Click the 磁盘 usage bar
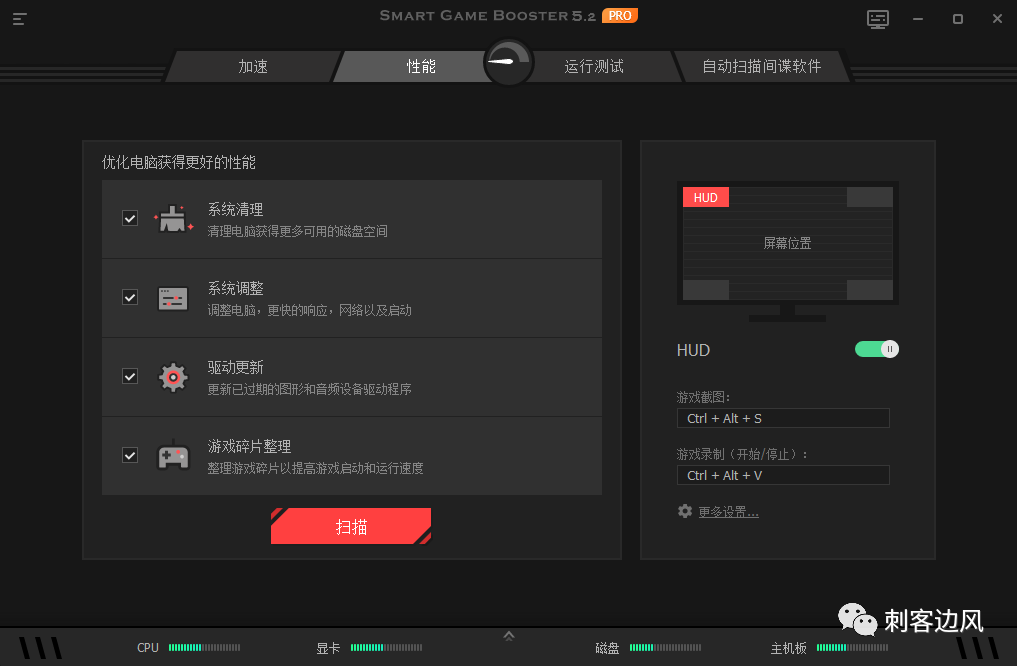1017x666 pixels. (x=665, y=647)
